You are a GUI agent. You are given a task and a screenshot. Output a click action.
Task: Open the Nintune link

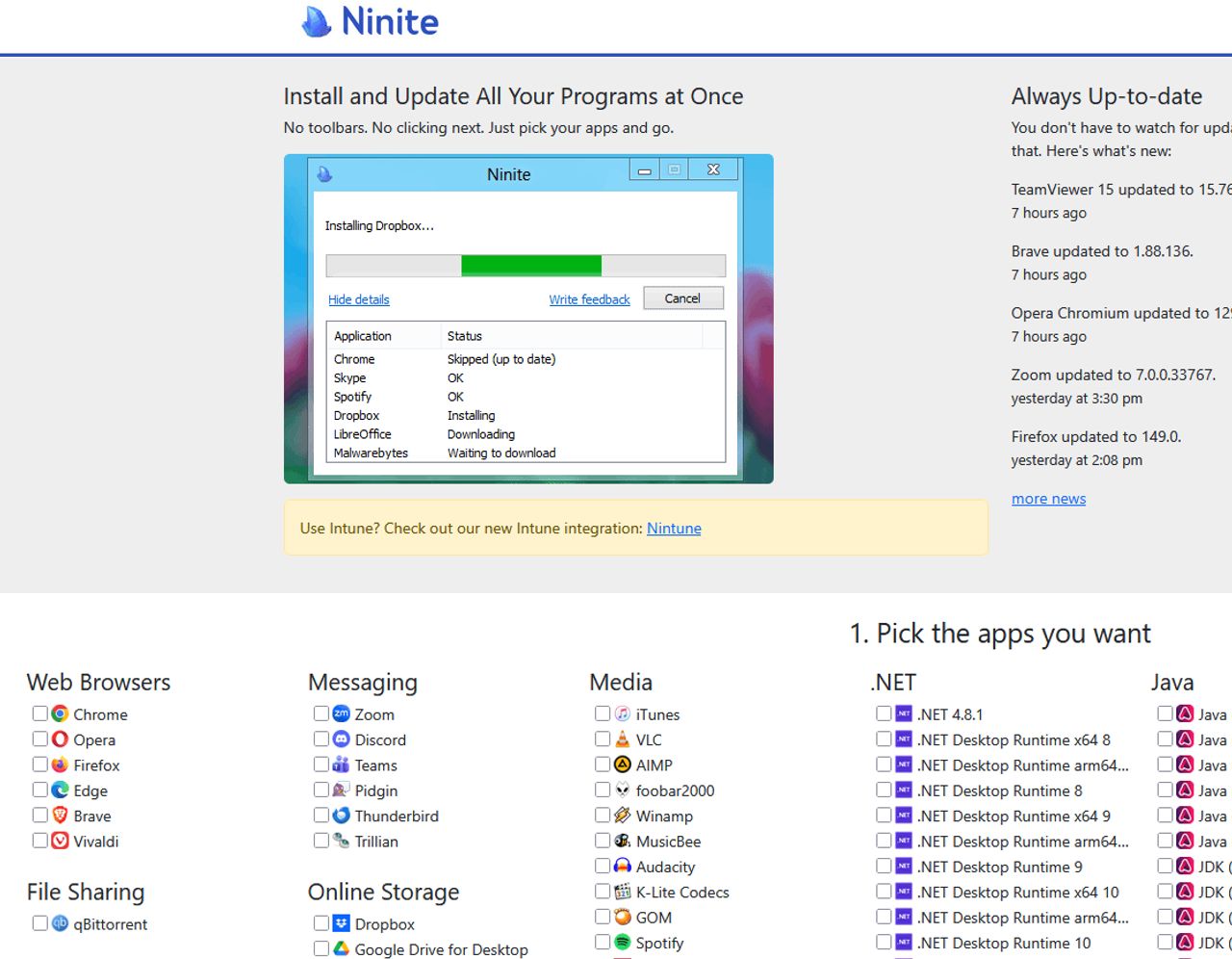tap(674, 528)
